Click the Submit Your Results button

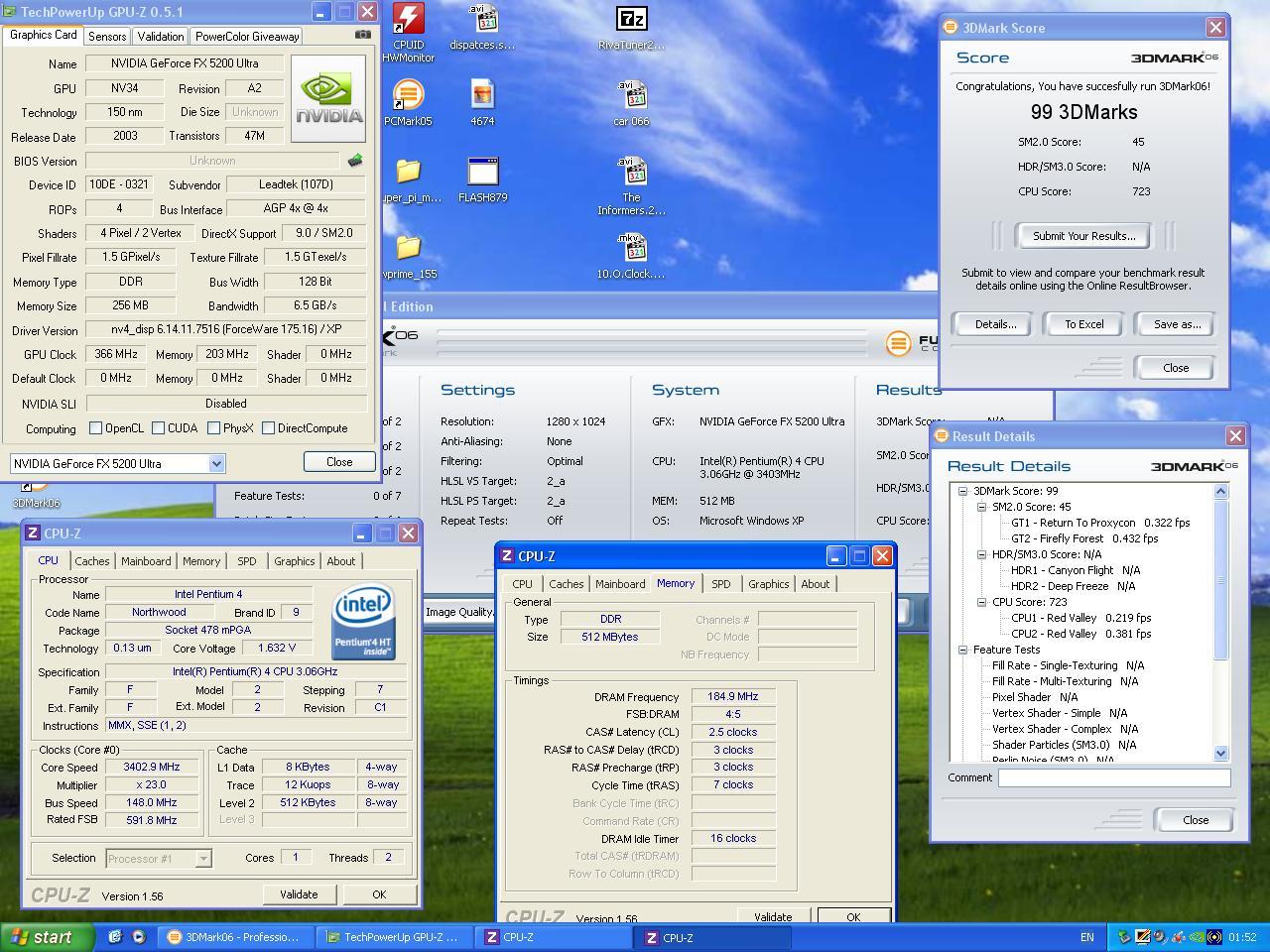pos(1084,236)
